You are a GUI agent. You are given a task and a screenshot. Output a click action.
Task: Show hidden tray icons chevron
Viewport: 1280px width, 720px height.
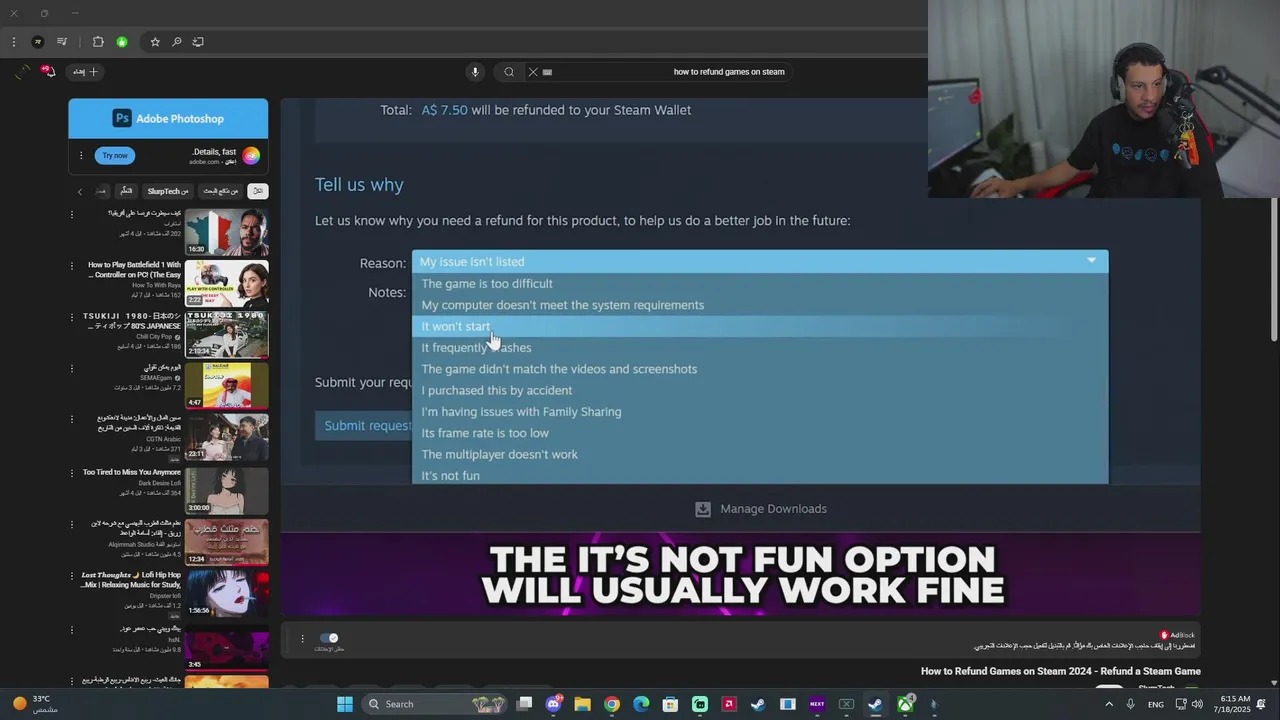pos(1108,704)
